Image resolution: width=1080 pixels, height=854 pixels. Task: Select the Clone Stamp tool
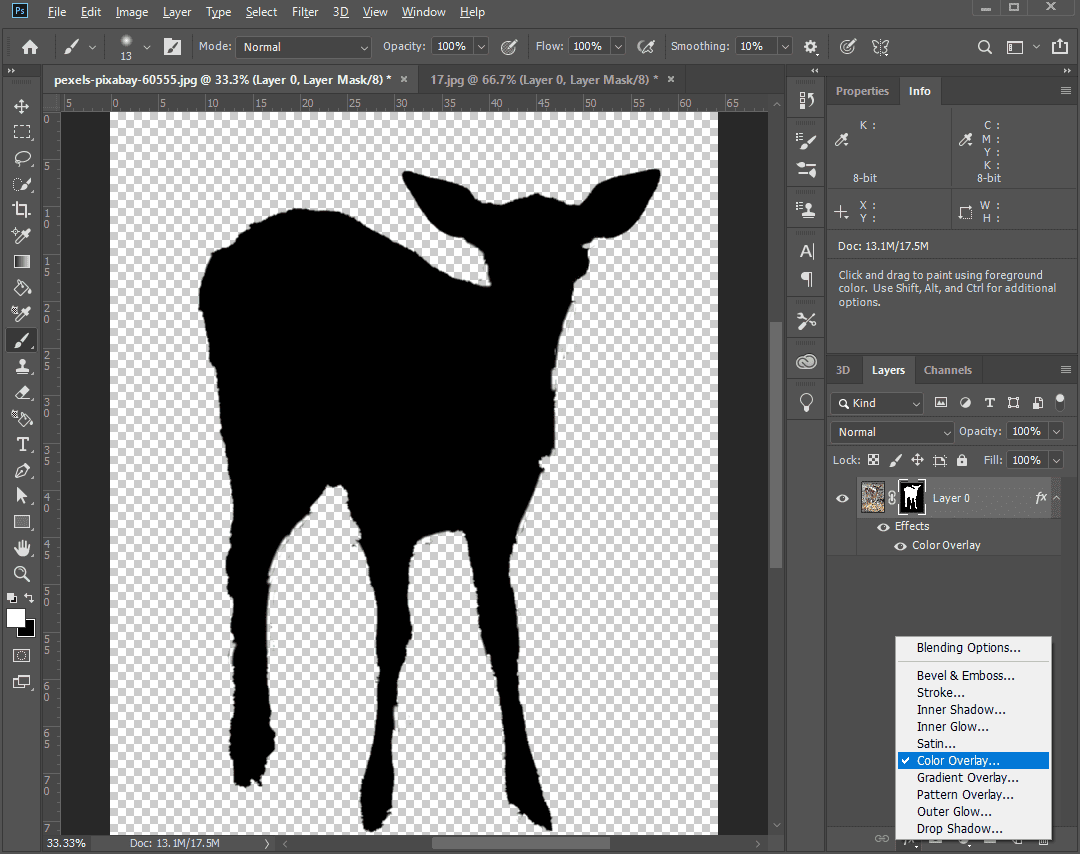(22, 366)
